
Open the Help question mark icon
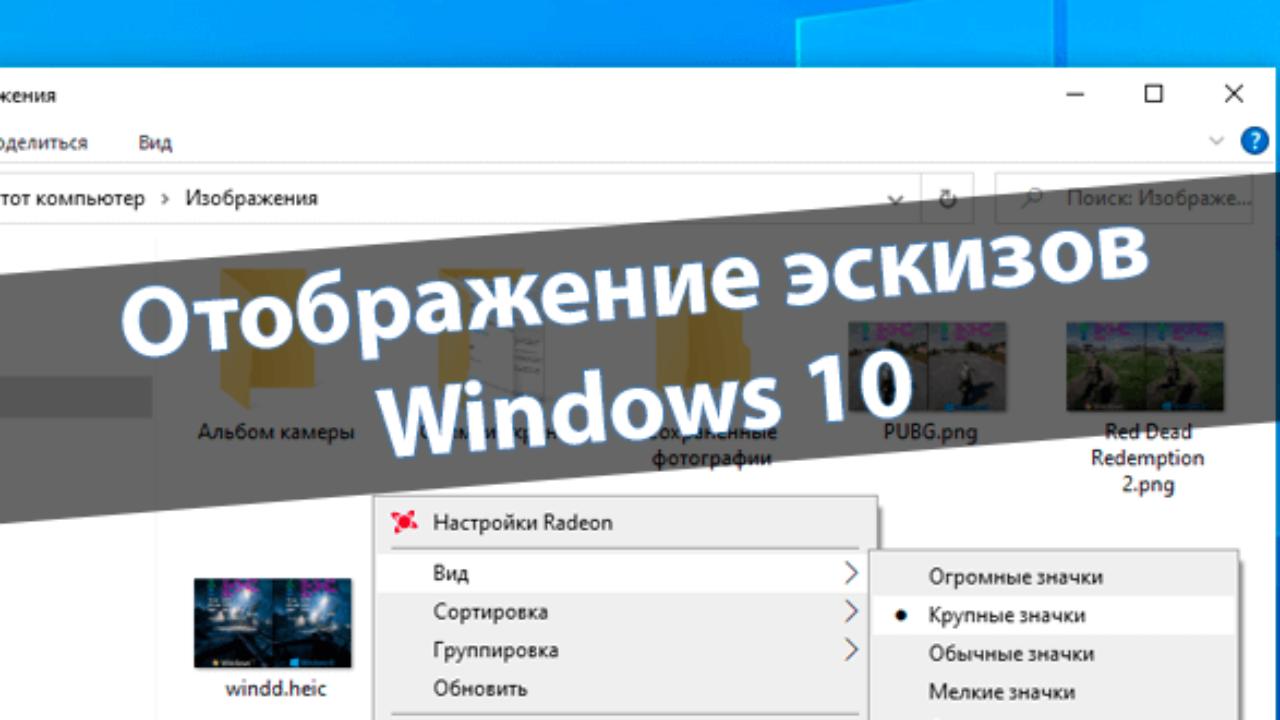tap(1254, 141)
